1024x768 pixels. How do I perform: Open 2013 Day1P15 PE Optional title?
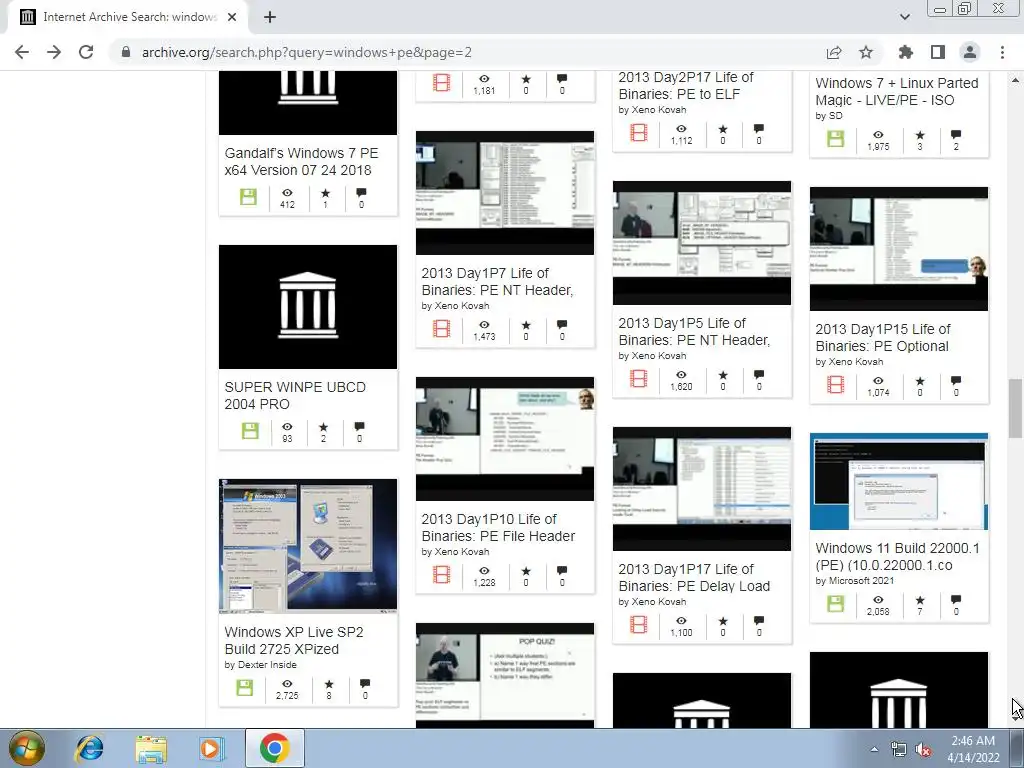(883, 338)
